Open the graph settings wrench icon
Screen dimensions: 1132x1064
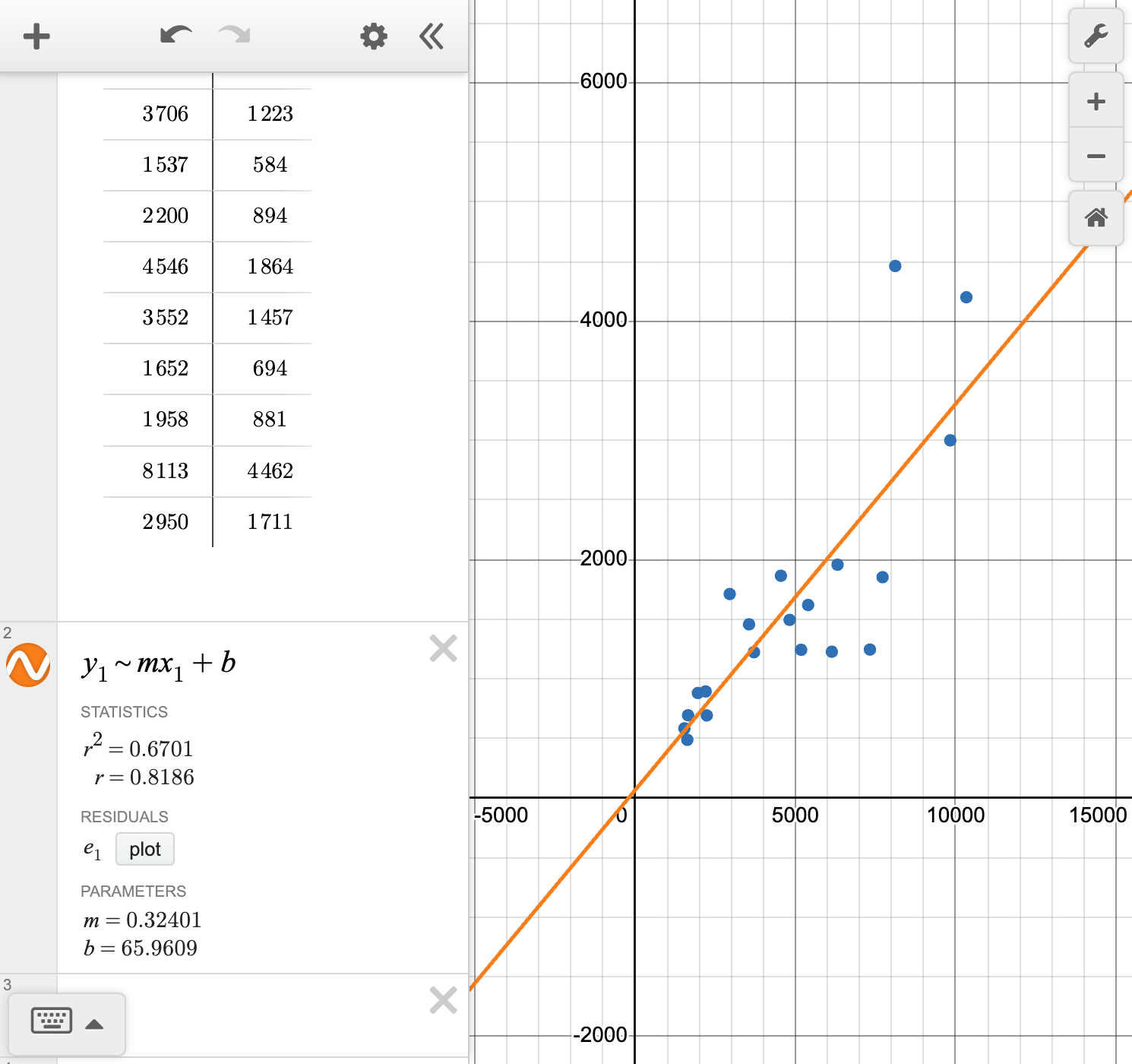pos(1096,35)
